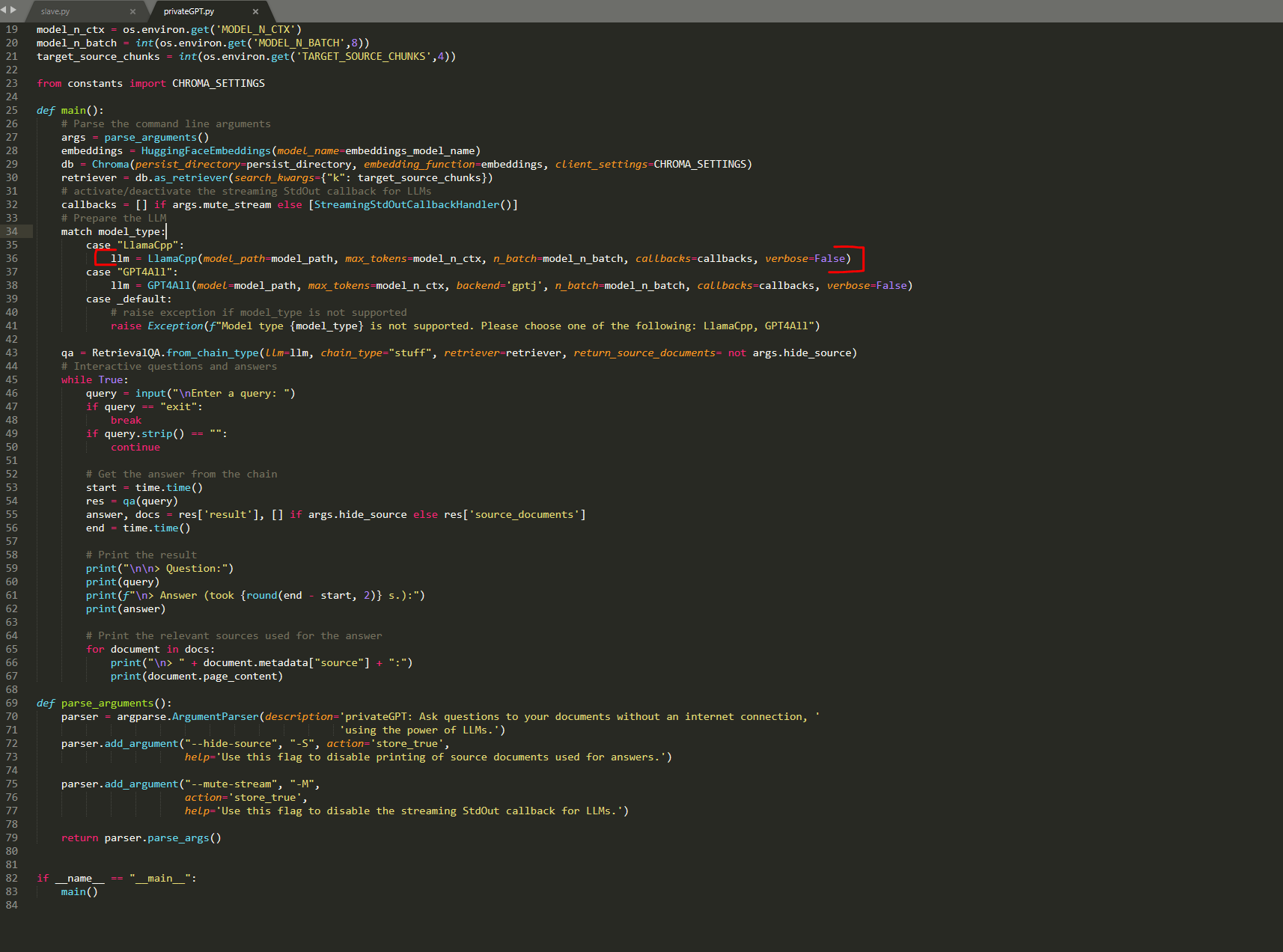Close the privateGPT.py tab
The image size is (1283, 952).
(x=255, y=12)
